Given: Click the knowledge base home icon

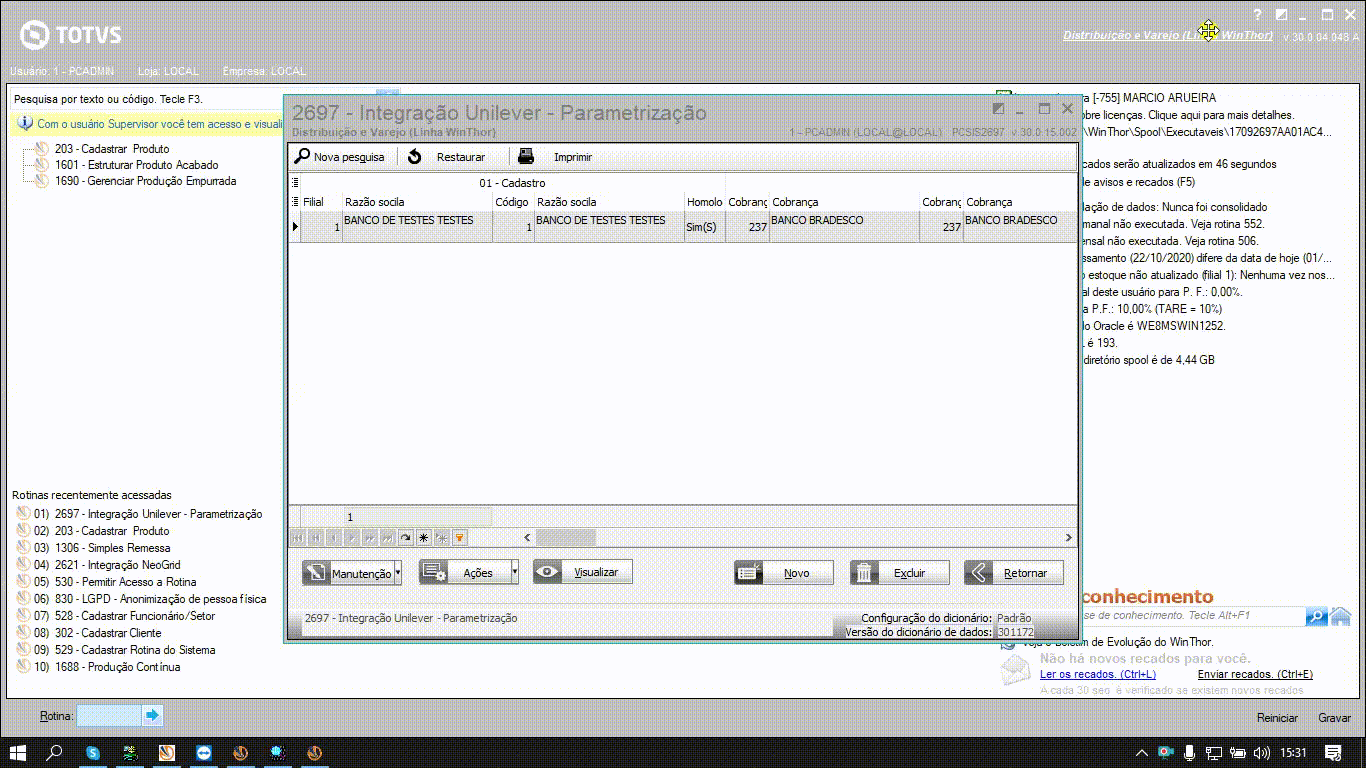Looking at the screenshot, I should tap(1341, 616).
